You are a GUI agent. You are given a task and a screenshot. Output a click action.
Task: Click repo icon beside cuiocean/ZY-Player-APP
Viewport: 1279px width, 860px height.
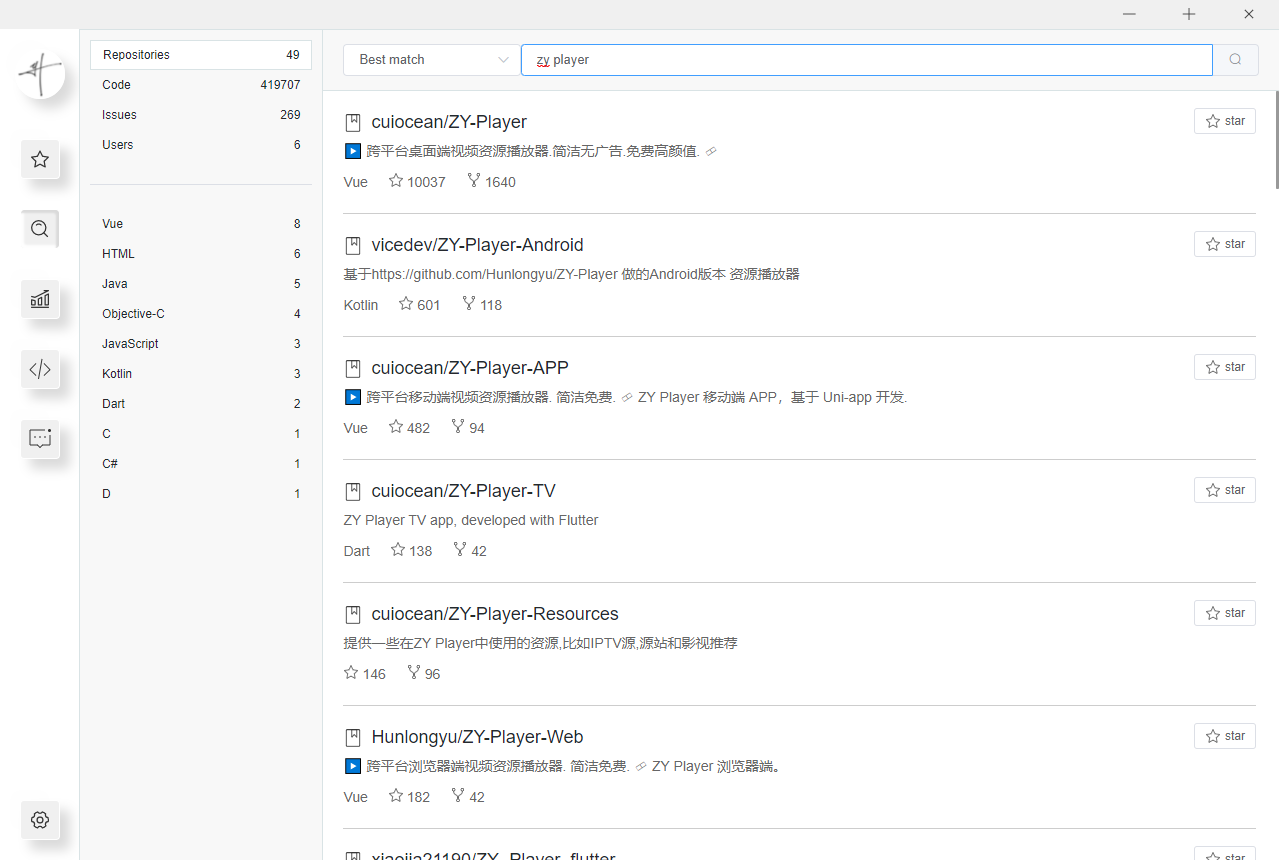[x=352, y=369]
